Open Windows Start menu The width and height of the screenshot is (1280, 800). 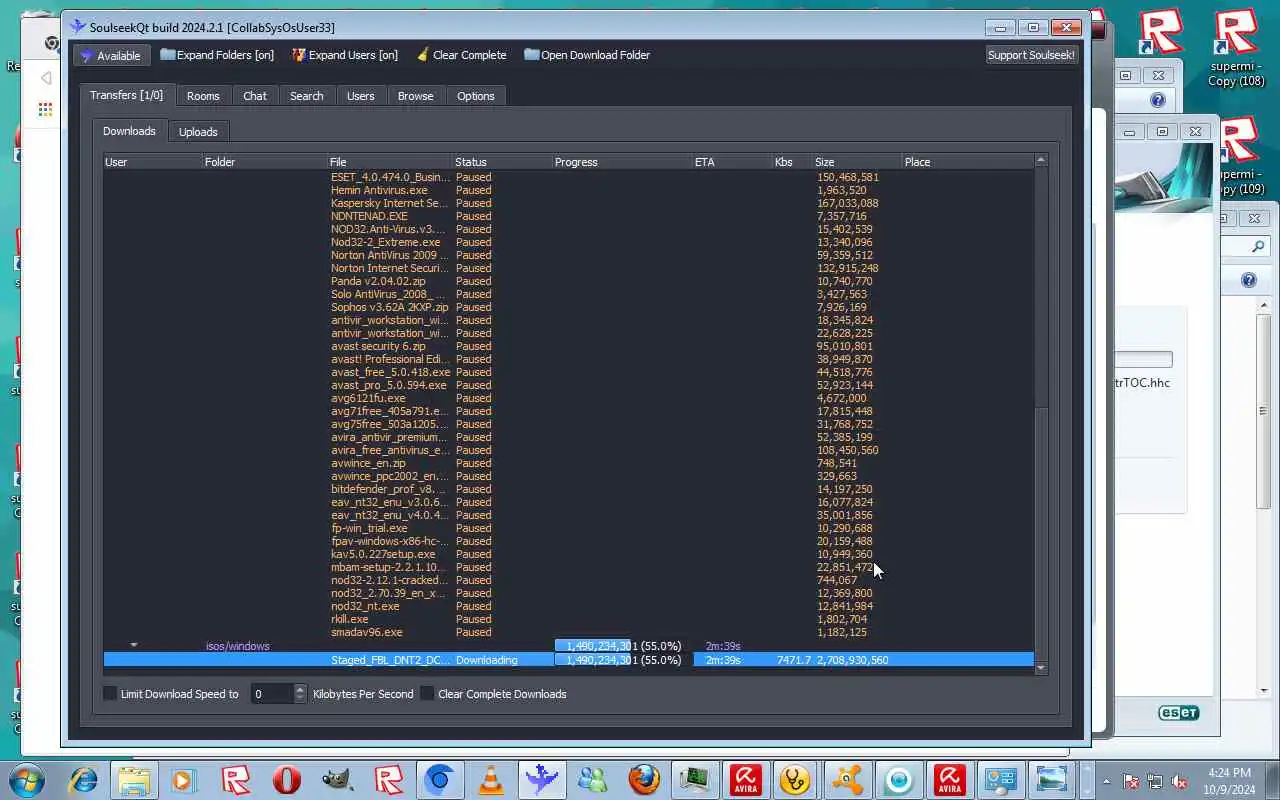27,779
